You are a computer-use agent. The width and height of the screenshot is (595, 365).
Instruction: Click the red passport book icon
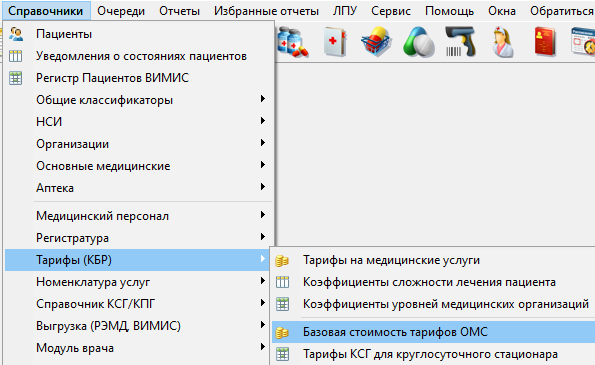pyautogui.click(x=545, y=42)
